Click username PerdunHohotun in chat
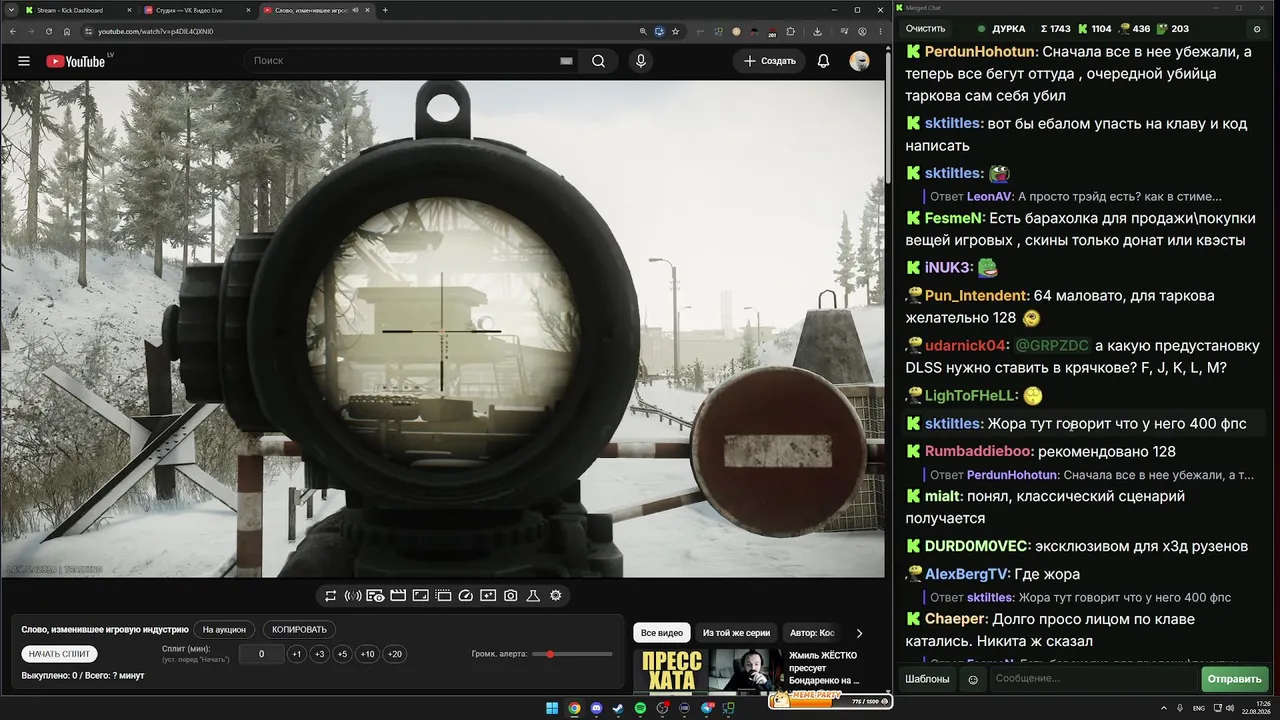Viewport: 1280px width, 720px height. [x=980, y=51]
